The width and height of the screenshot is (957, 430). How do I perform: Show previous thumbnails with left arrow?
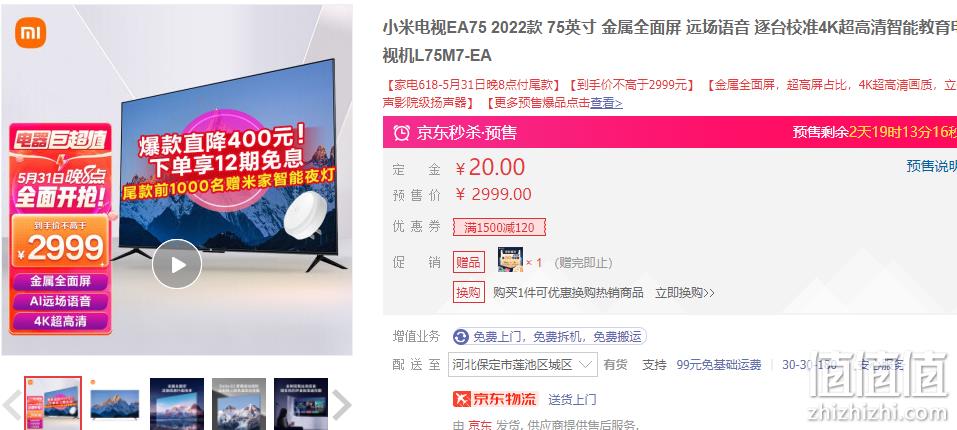tap(12, 404)
